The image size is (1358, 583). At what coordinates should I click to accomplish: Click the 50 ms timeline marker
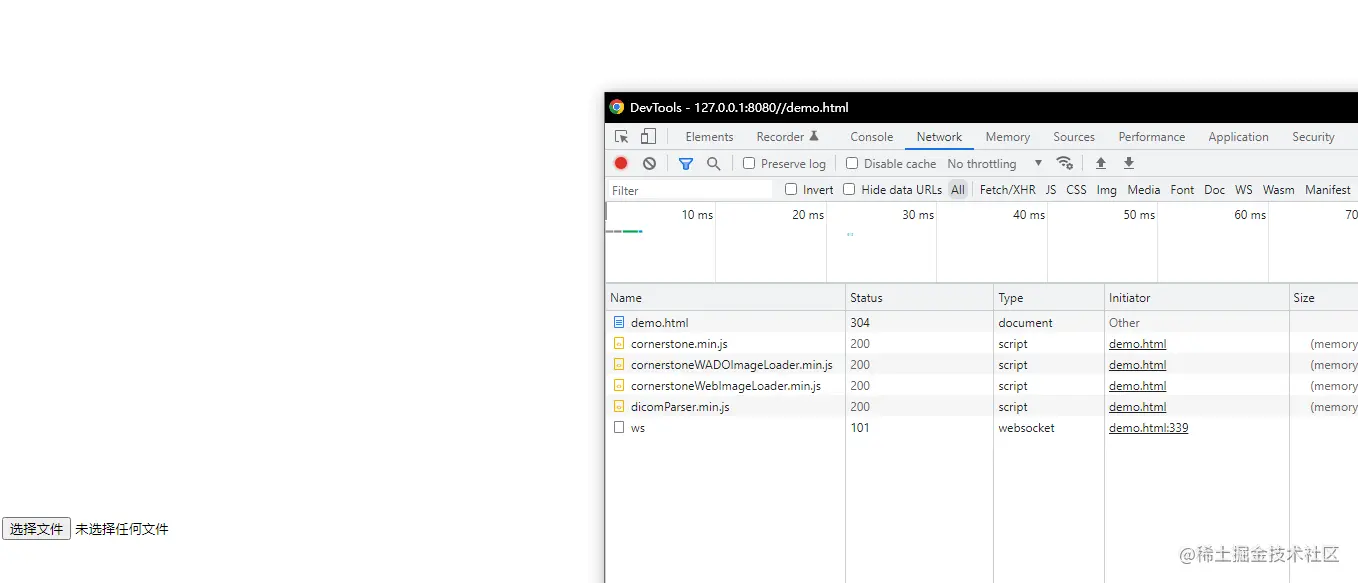coord(1139,214)
